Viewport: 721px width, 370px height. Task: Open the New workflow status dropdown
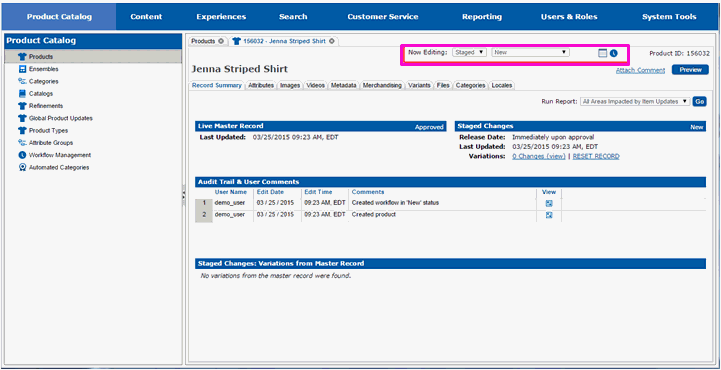(531, 52)
